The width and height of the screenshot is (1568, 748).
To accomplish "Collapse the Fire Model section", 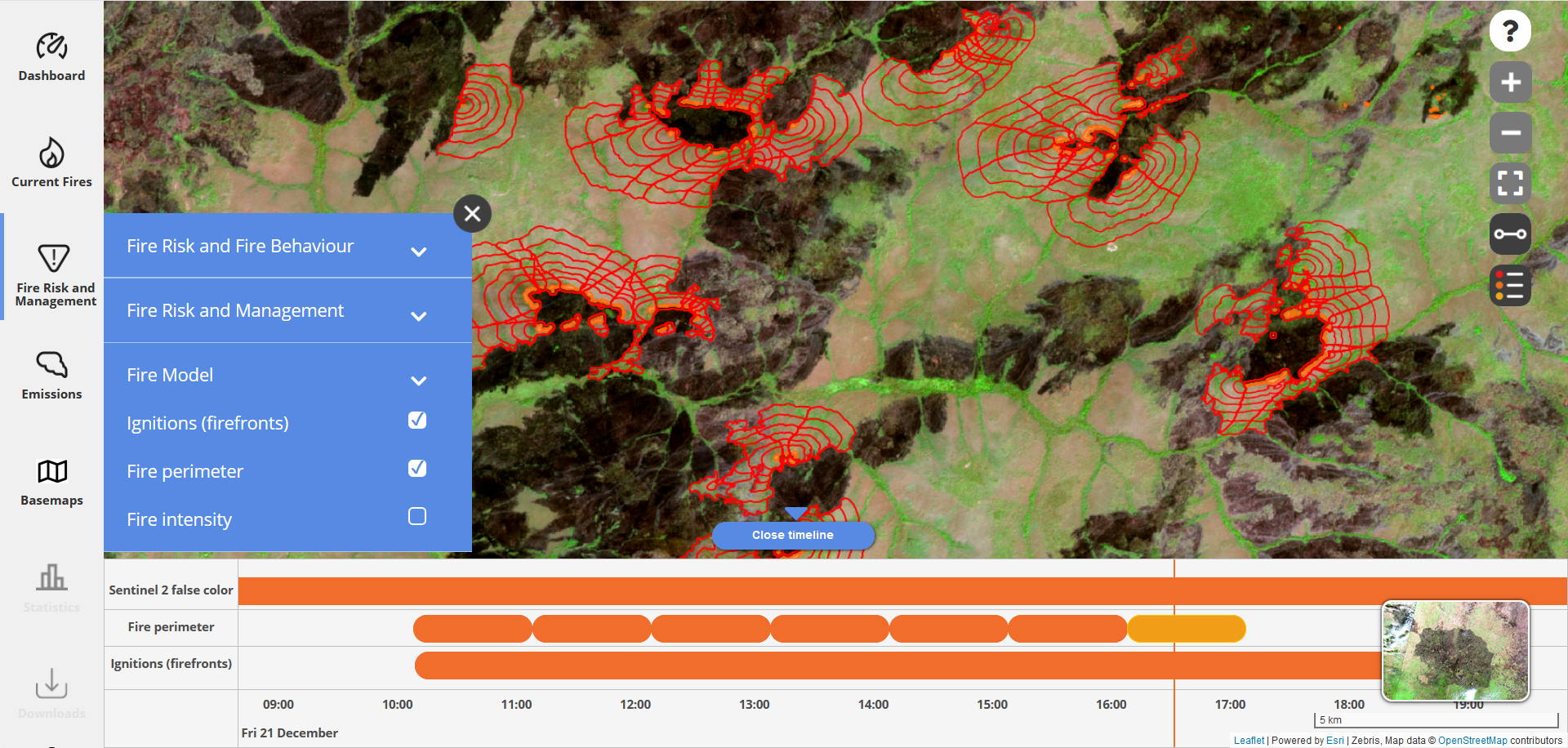I will pyautogui.click(x=418, y=381).
